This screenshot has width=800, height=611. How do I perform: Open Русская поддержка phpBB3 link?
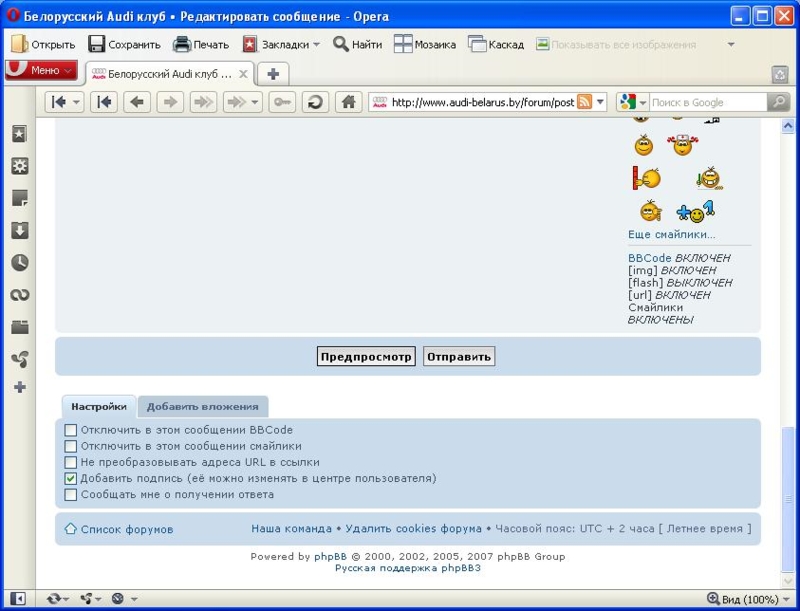[x=408, y=568]
